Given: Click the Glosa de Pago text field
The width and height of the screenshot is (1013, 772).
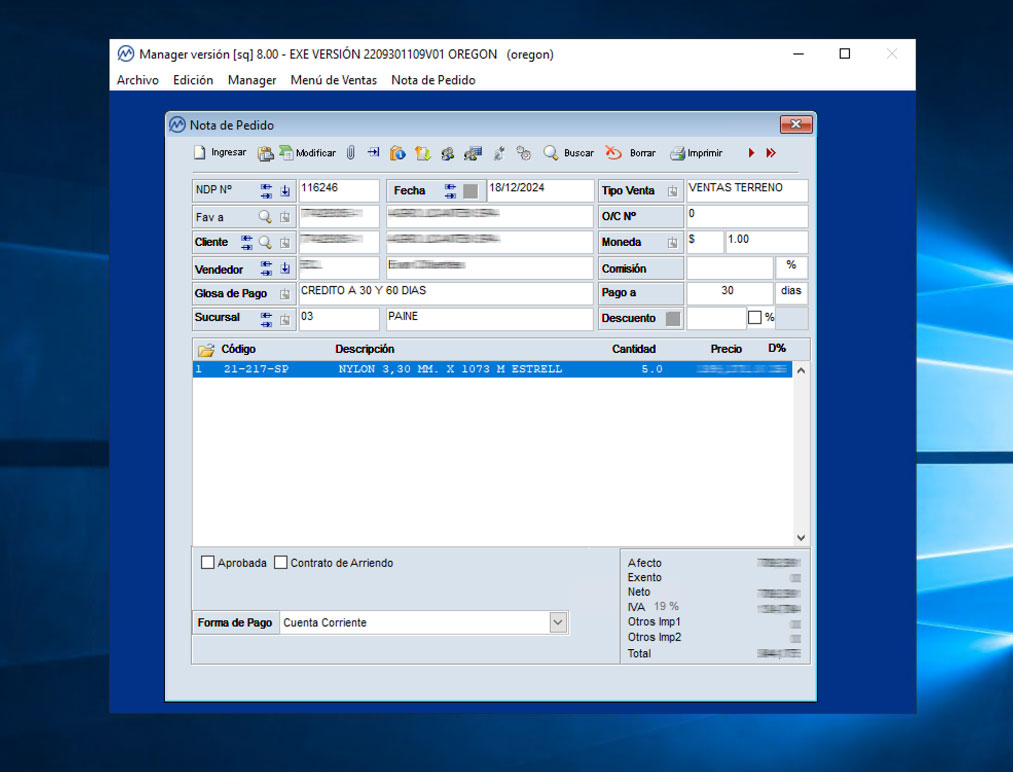Looking at the screenshot, I should coord(446,293).
